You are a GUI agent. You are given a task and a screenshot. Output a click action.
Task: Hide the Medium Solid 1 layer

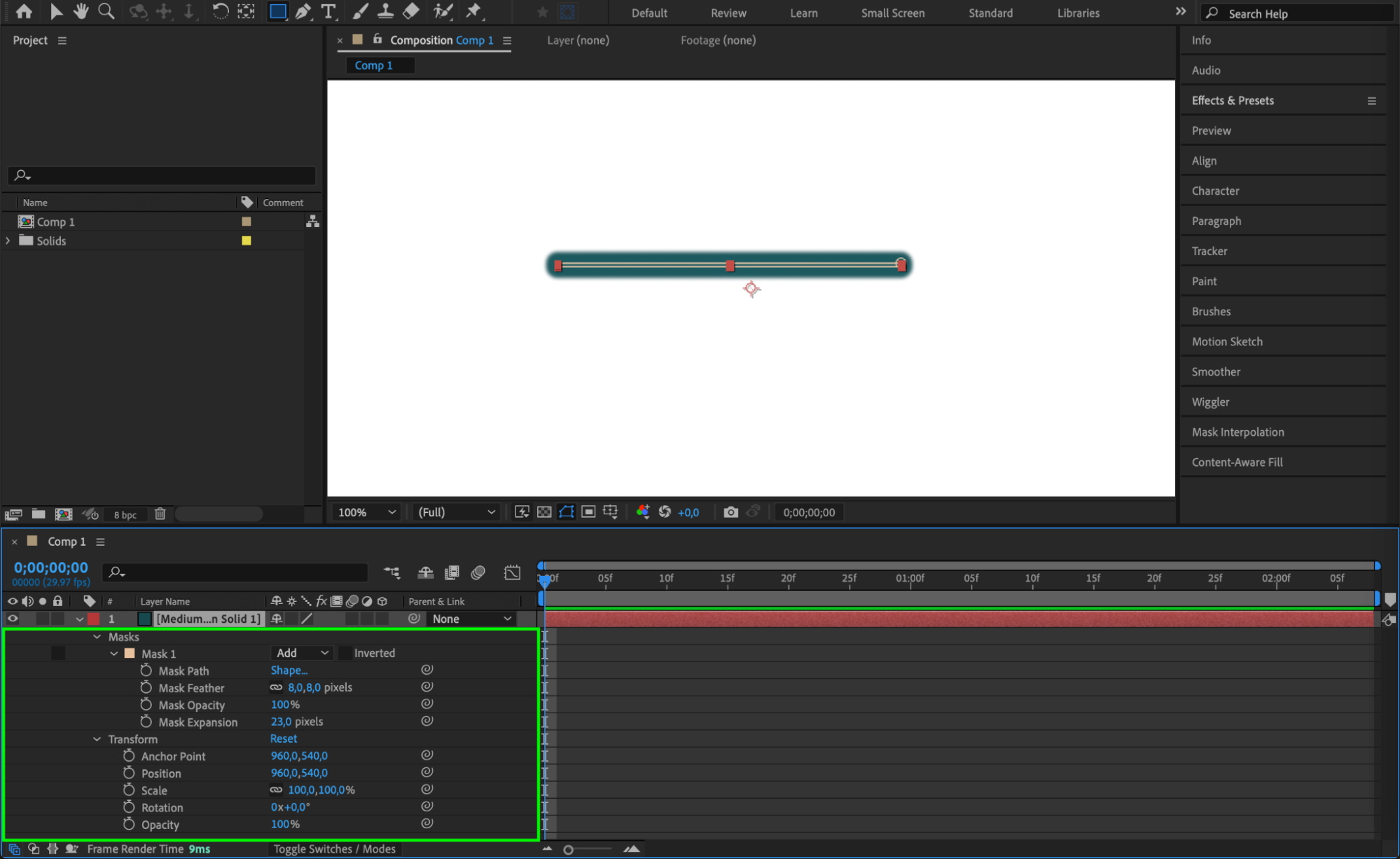click(13, 619)
